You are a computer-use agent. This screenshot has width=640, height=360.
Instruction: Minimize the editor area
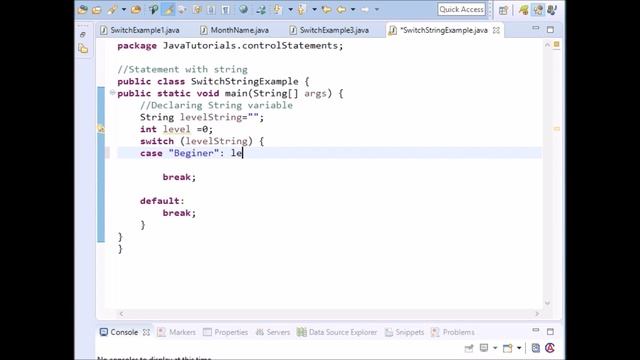(x=536, y=29)
